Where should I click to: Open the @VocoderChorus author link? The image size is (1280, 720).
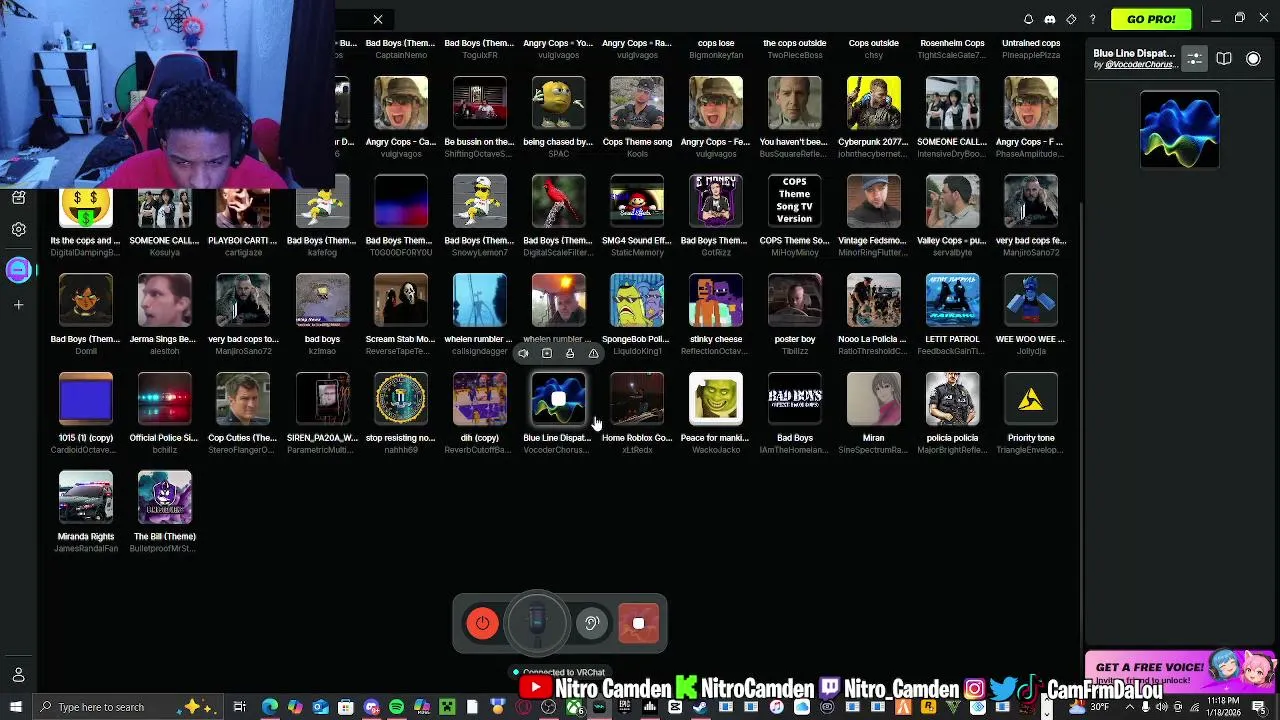point(1140,65)
